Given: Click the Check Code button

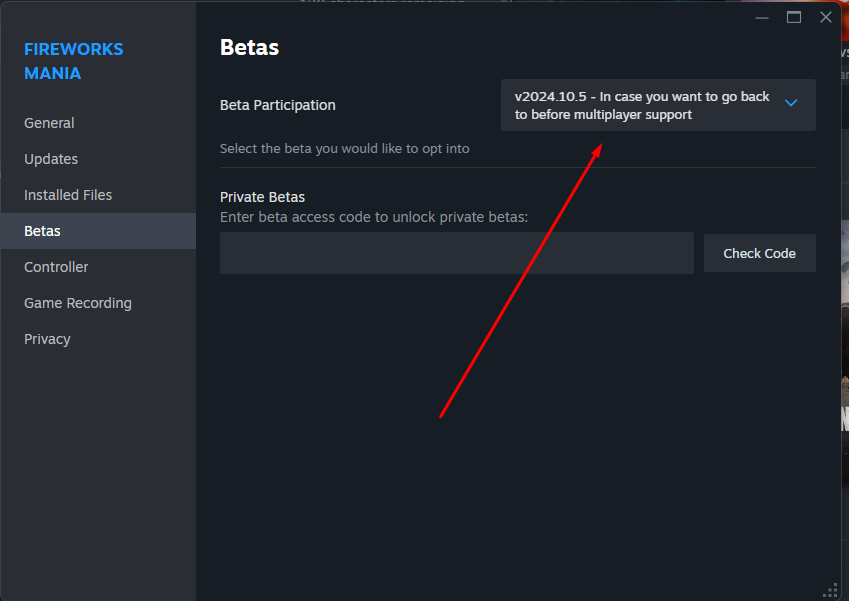Looking at the screenshot, I should point(759,252).
